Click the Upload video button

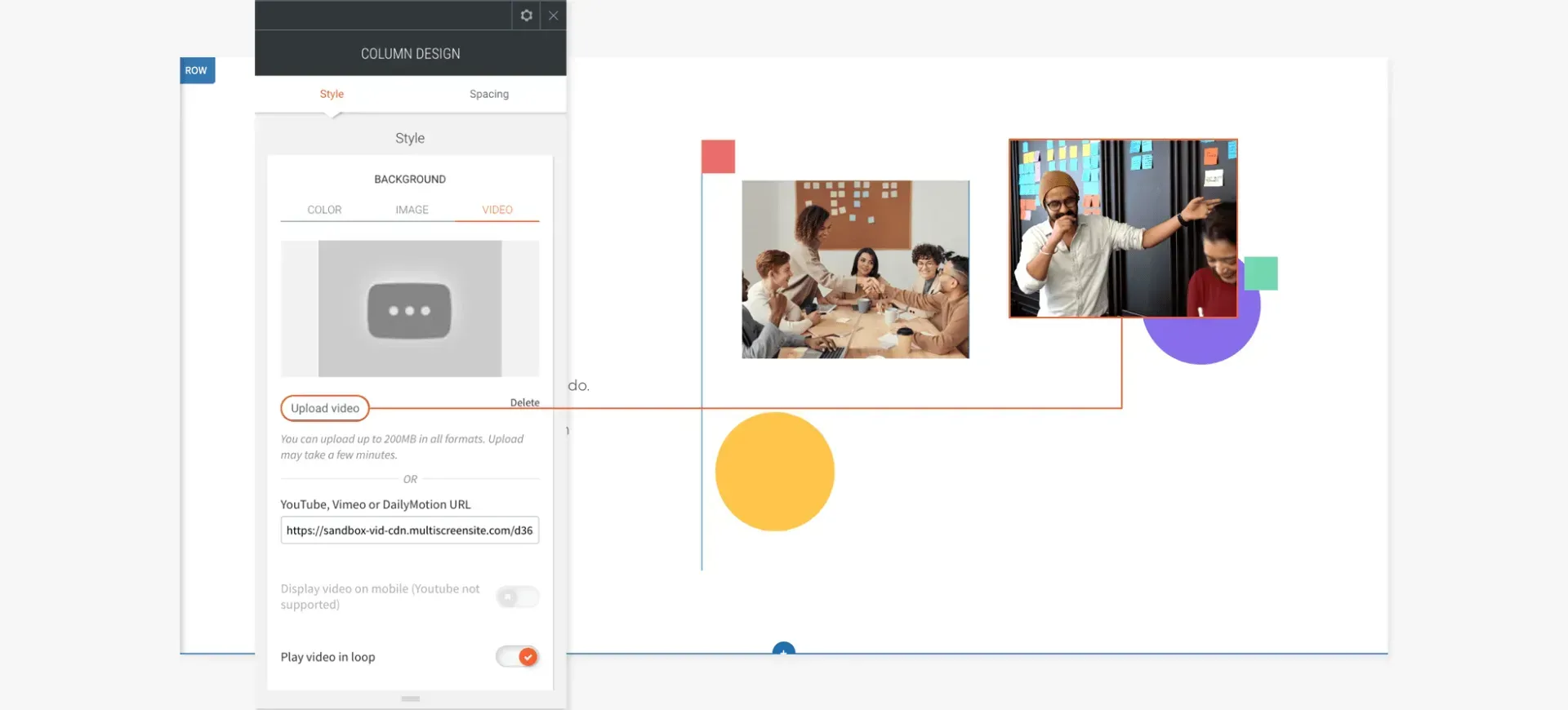pyautogui.click(x=325, y=408)
